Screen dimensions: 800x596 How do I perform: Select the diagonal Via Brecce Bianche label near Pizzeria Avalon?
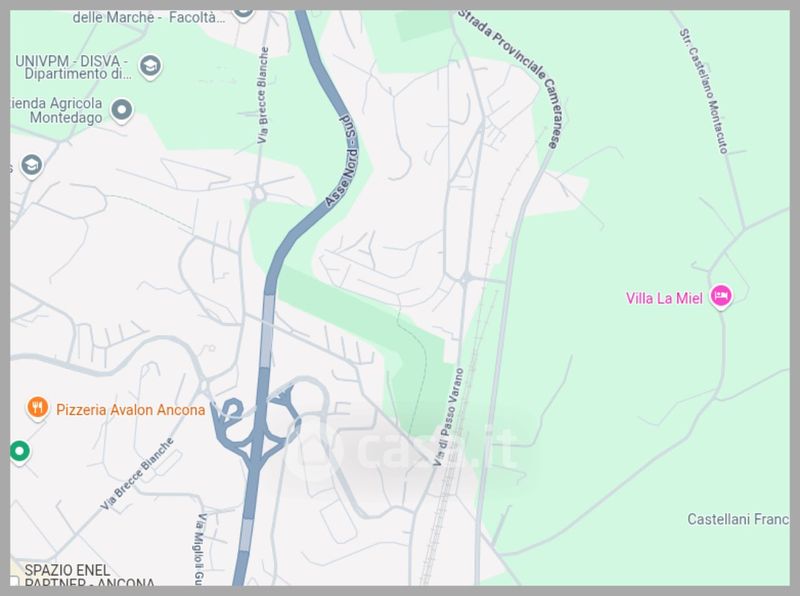coord(137,474)
